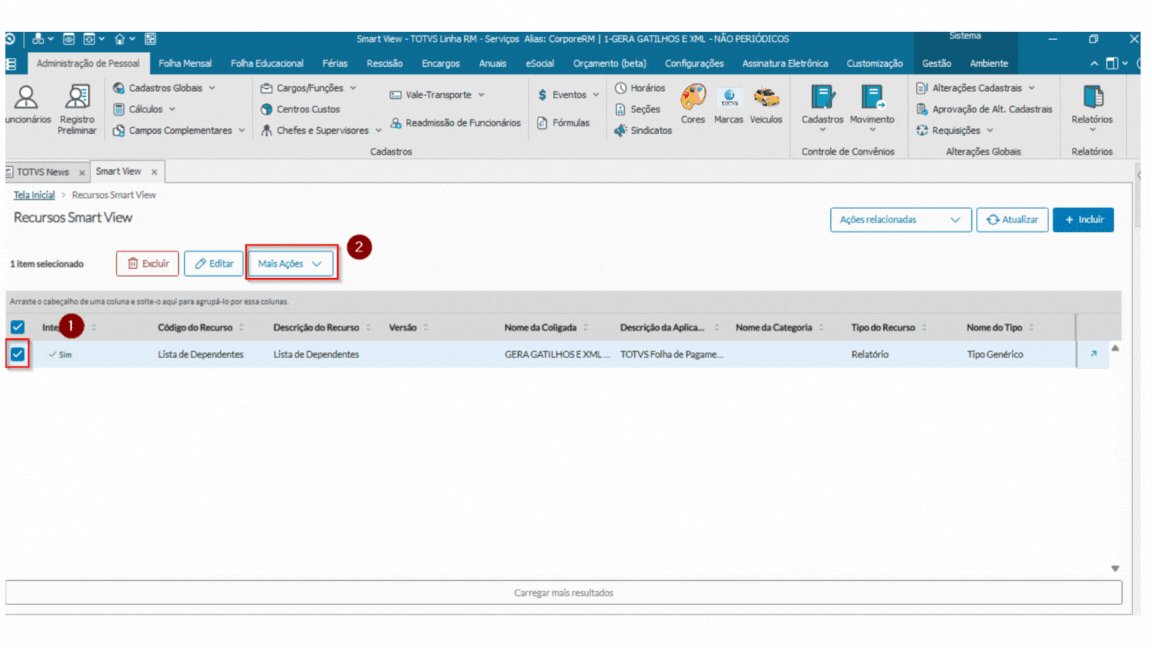Close the Smart View tab
This screenshot has width=1152, height=648.
(x=154, y=172)
